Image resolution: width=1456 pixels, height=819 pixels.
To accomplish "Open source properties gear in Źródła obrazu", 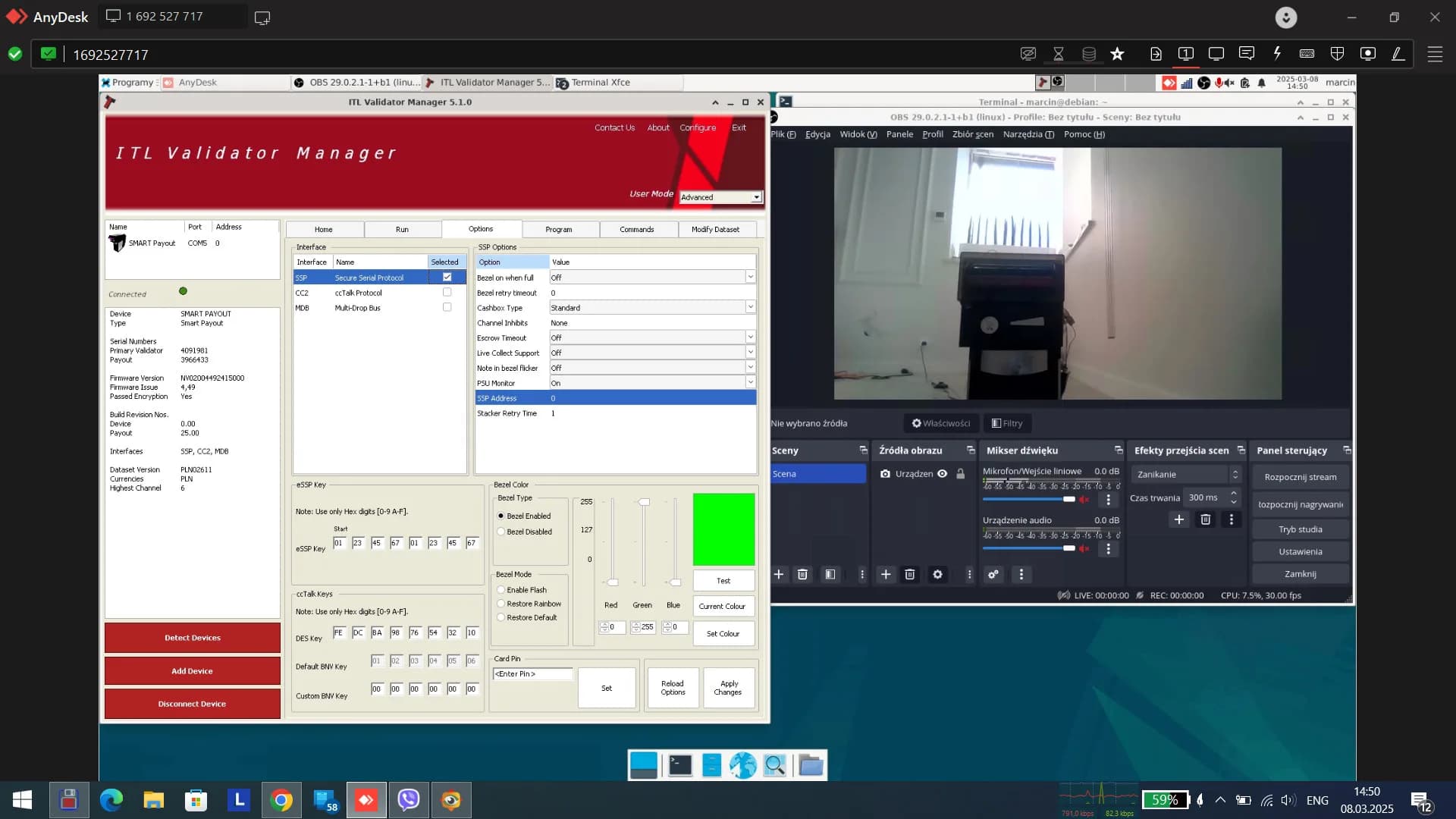I will pyautogui.click(x=937, y=575).
